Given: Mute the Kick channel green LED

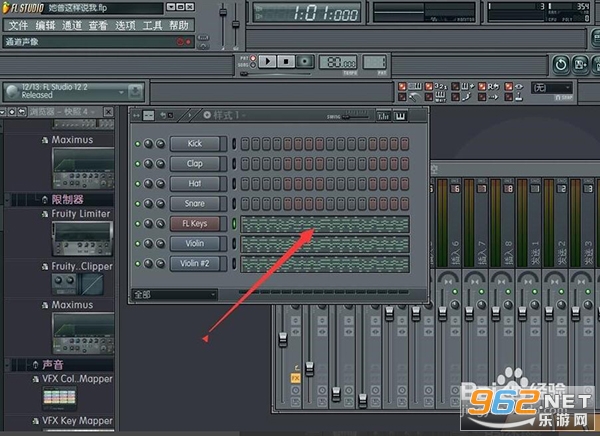Looking at the screenshot, I should [137, 144].
